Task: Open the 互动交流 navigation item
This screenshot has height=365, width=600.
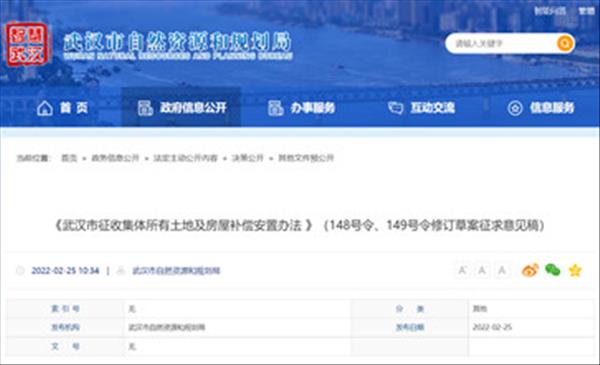Action: click(422, 108)
